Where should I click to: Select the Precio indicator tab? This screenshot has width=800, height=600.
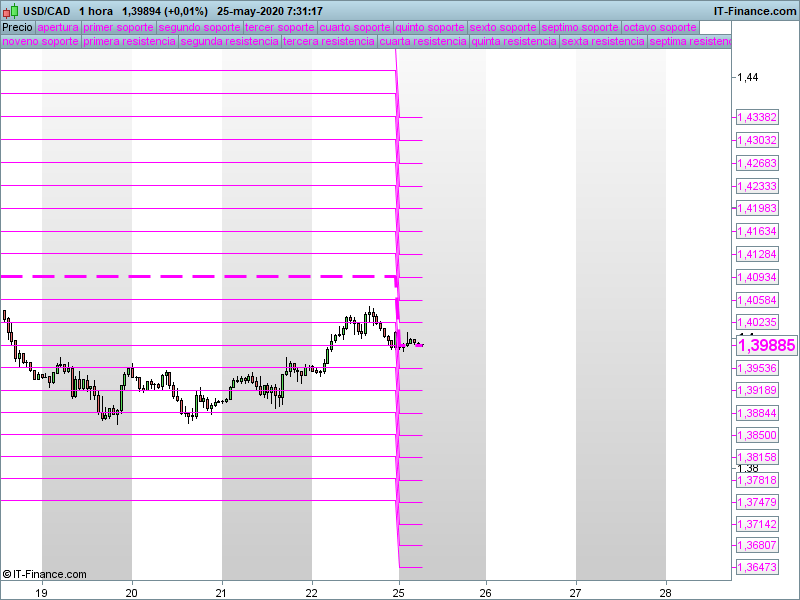pos(17,28)
